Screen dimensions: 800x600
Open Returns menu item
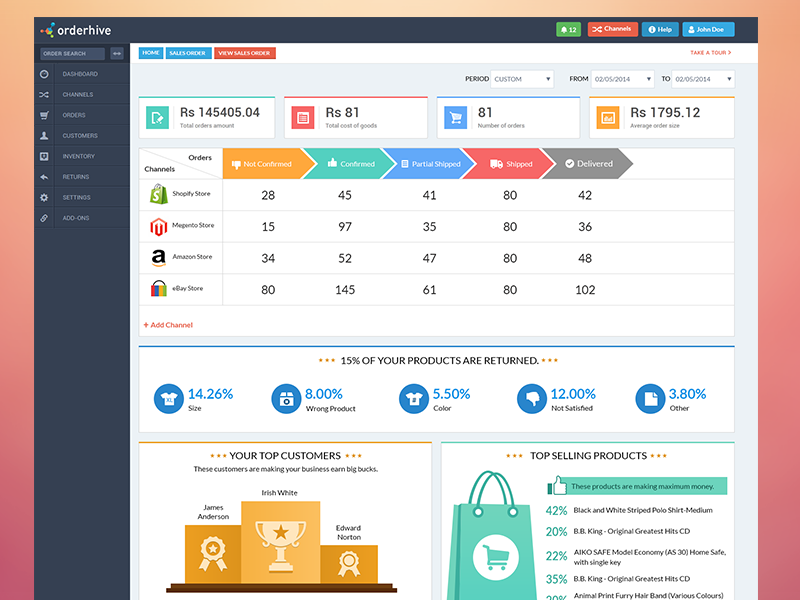[82, 177]
